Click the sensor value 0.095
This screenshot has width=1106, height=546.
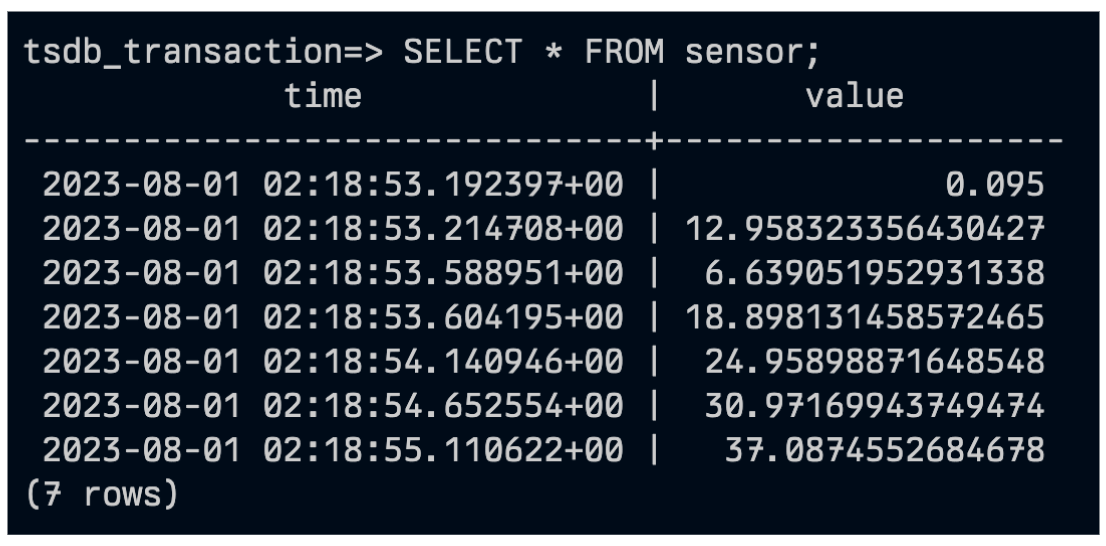(995, 185)
